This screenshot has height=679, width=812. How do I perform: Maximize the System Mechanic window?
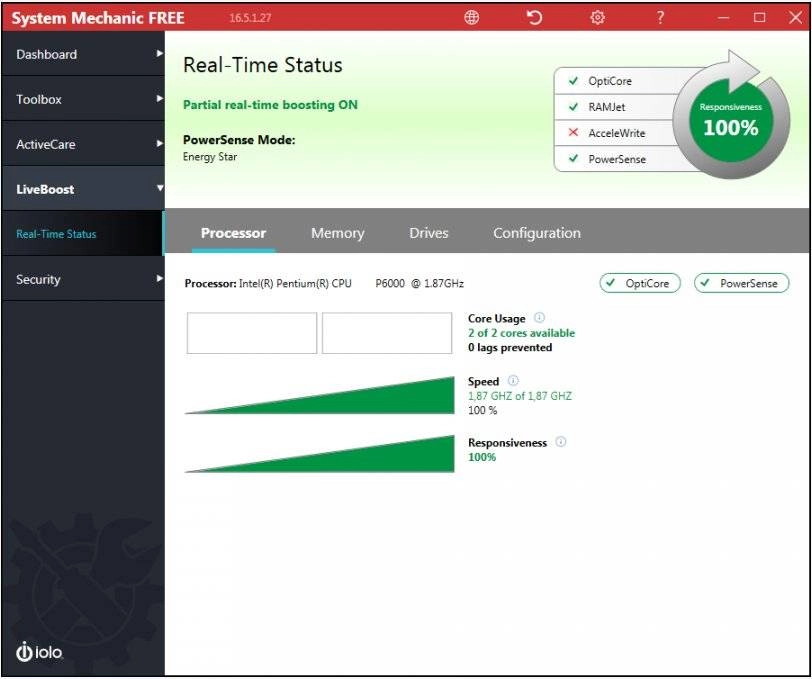[x=759, y=18]
